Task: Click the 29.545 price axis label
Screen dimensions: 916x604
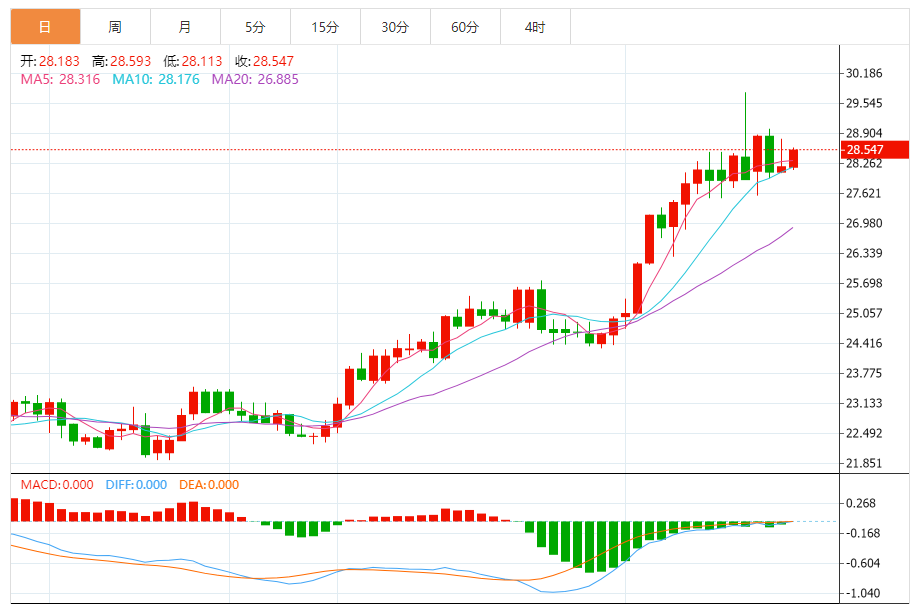Action: point(864,103)
